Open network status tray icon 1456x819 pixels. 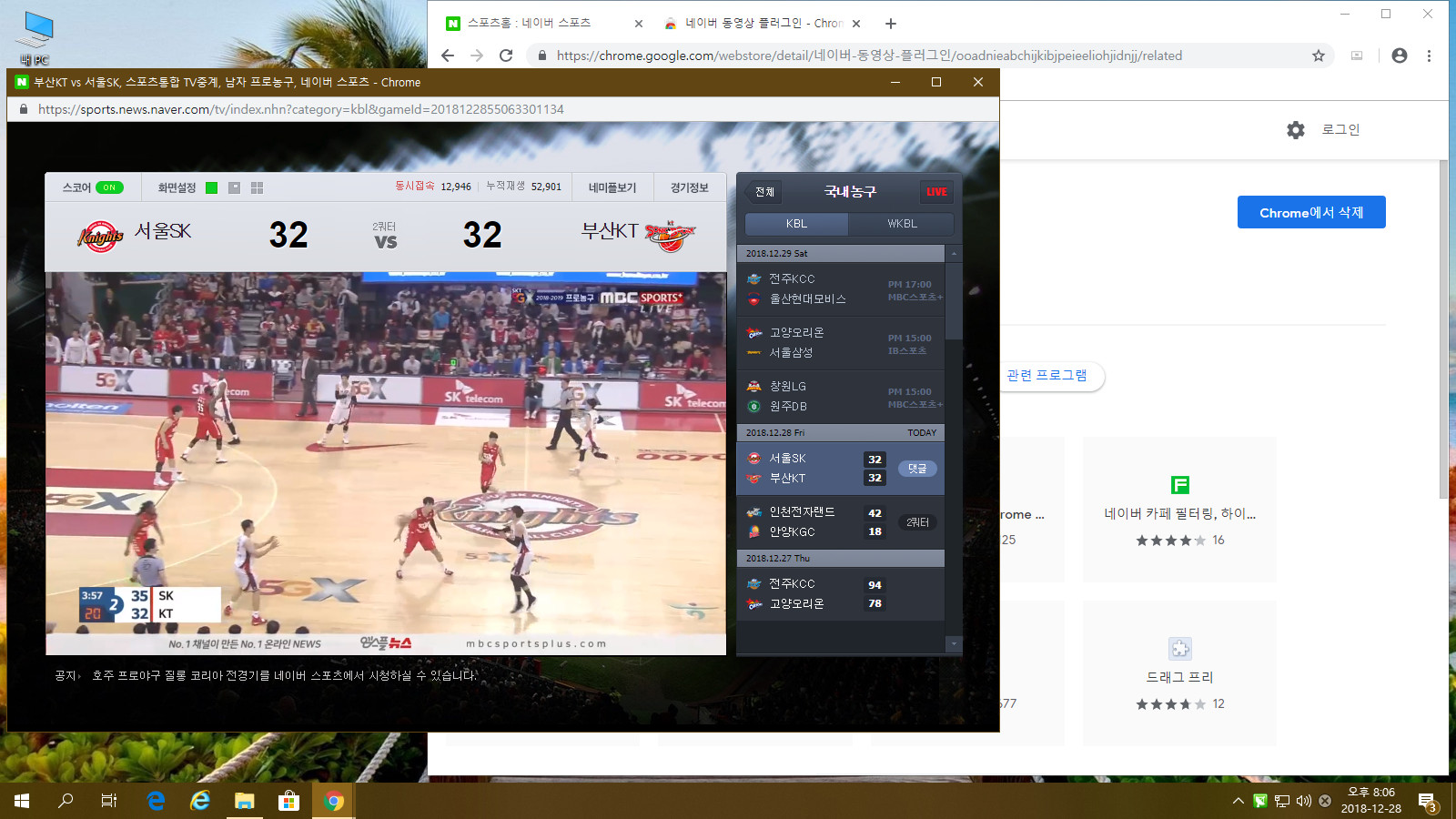[1282, 801]
